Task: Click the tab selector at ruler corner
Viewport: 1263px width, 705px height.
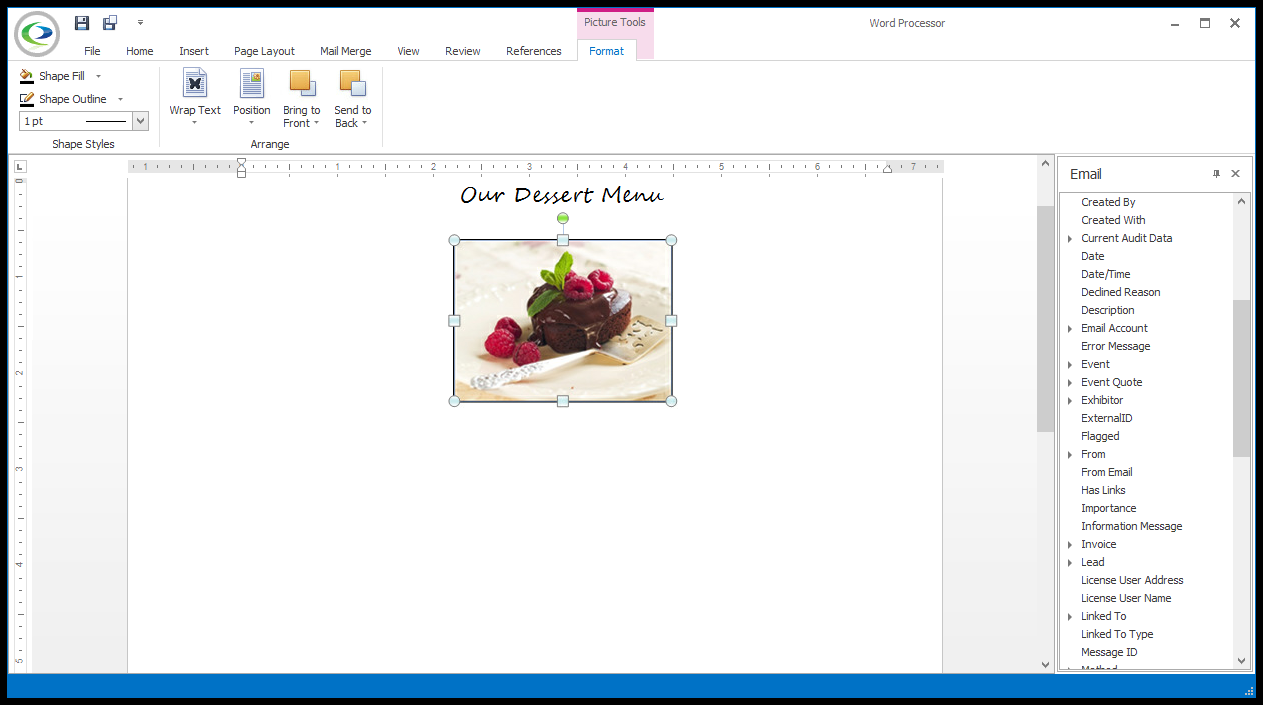Action: click(x=20, y=166)
